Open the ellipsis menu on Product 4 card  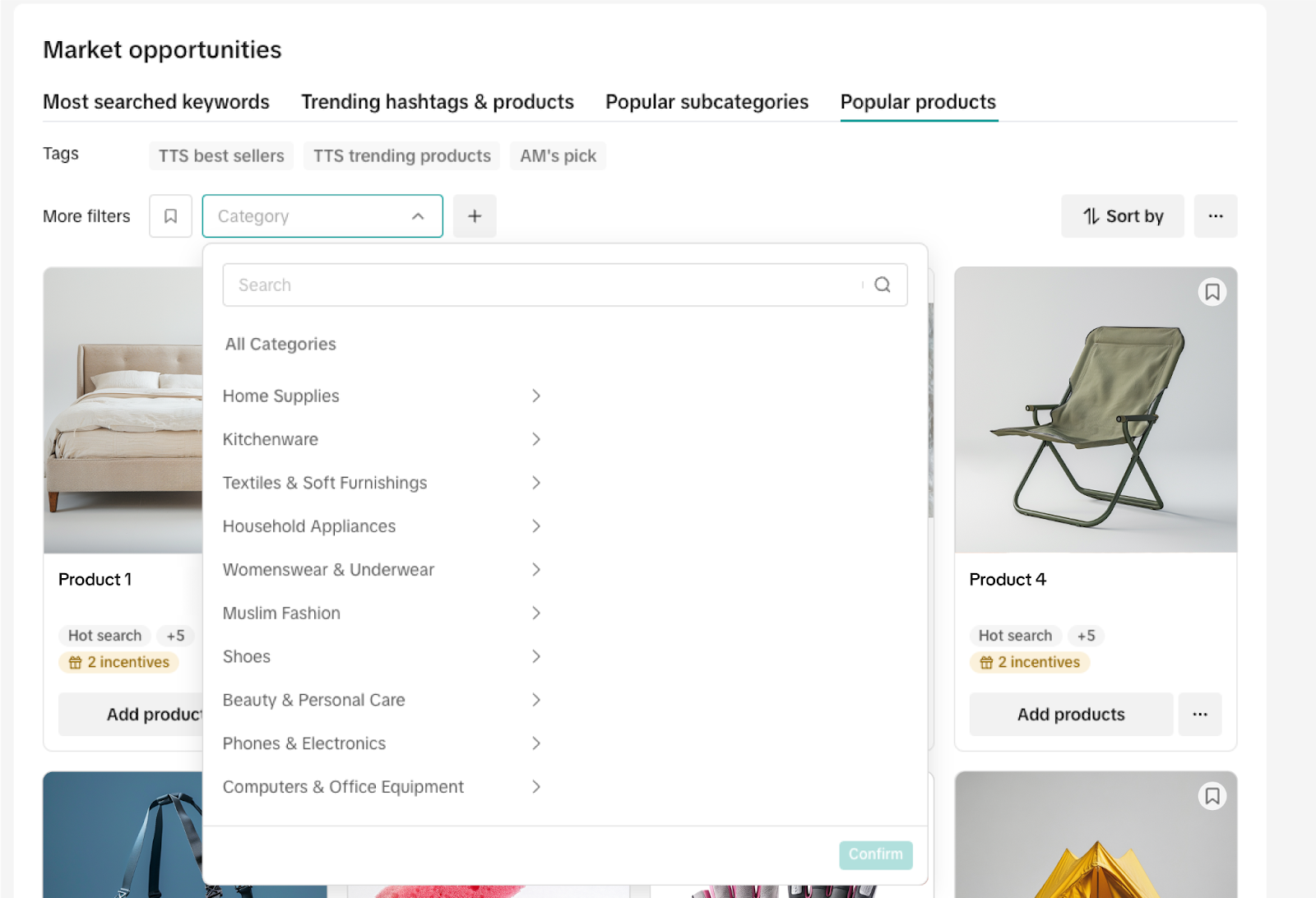(x=1200, y=714)
